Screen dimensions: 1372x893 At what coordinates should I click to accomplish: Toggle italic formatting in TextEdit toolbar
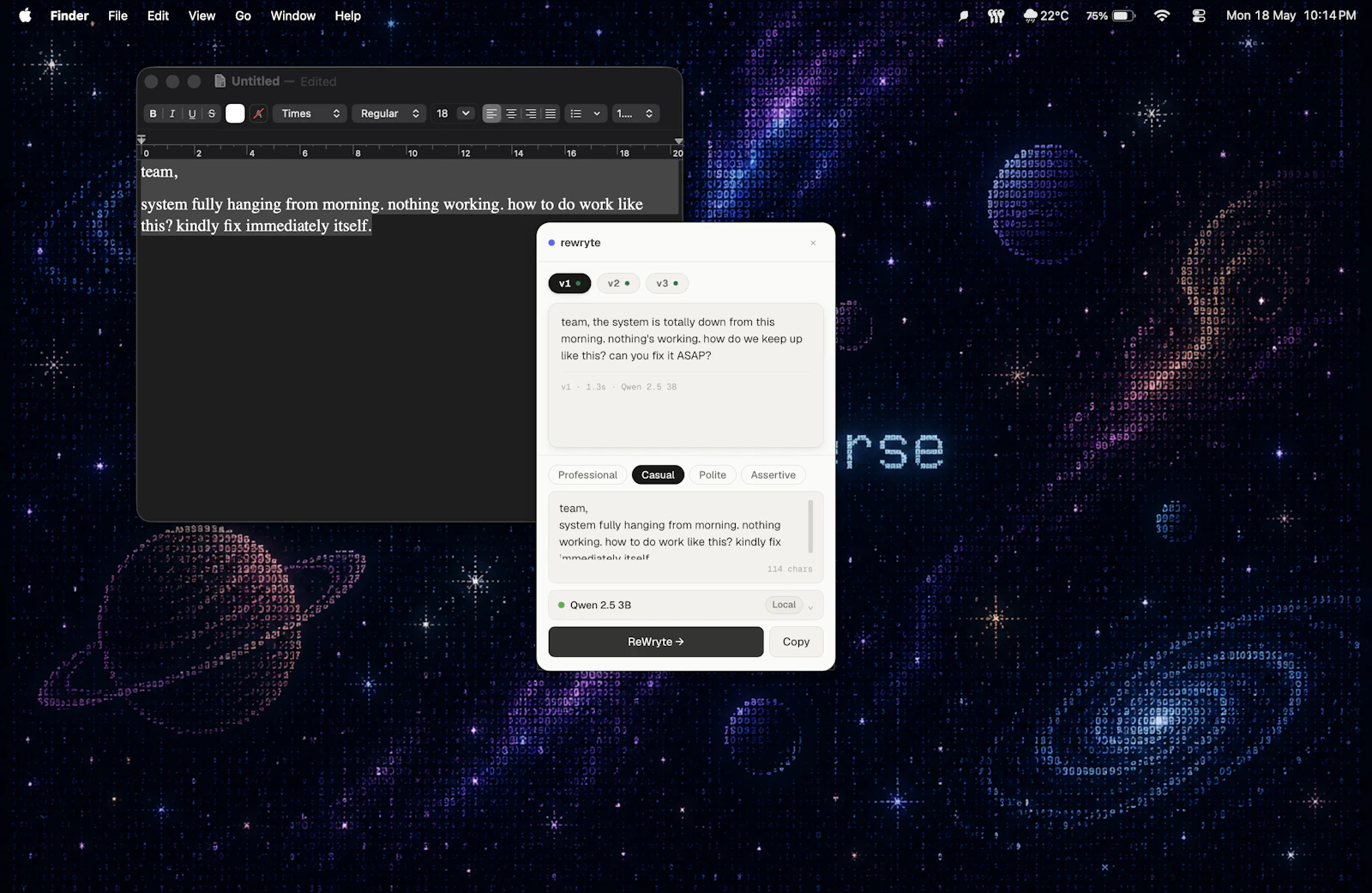coord(172,113)
